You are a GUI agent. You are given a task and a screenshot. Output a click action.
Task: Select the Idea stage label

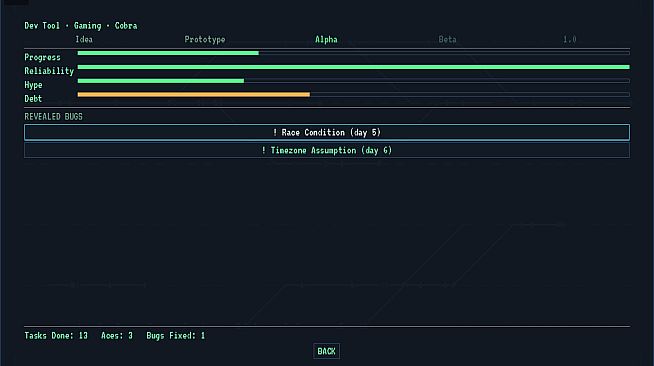point(84,40)
